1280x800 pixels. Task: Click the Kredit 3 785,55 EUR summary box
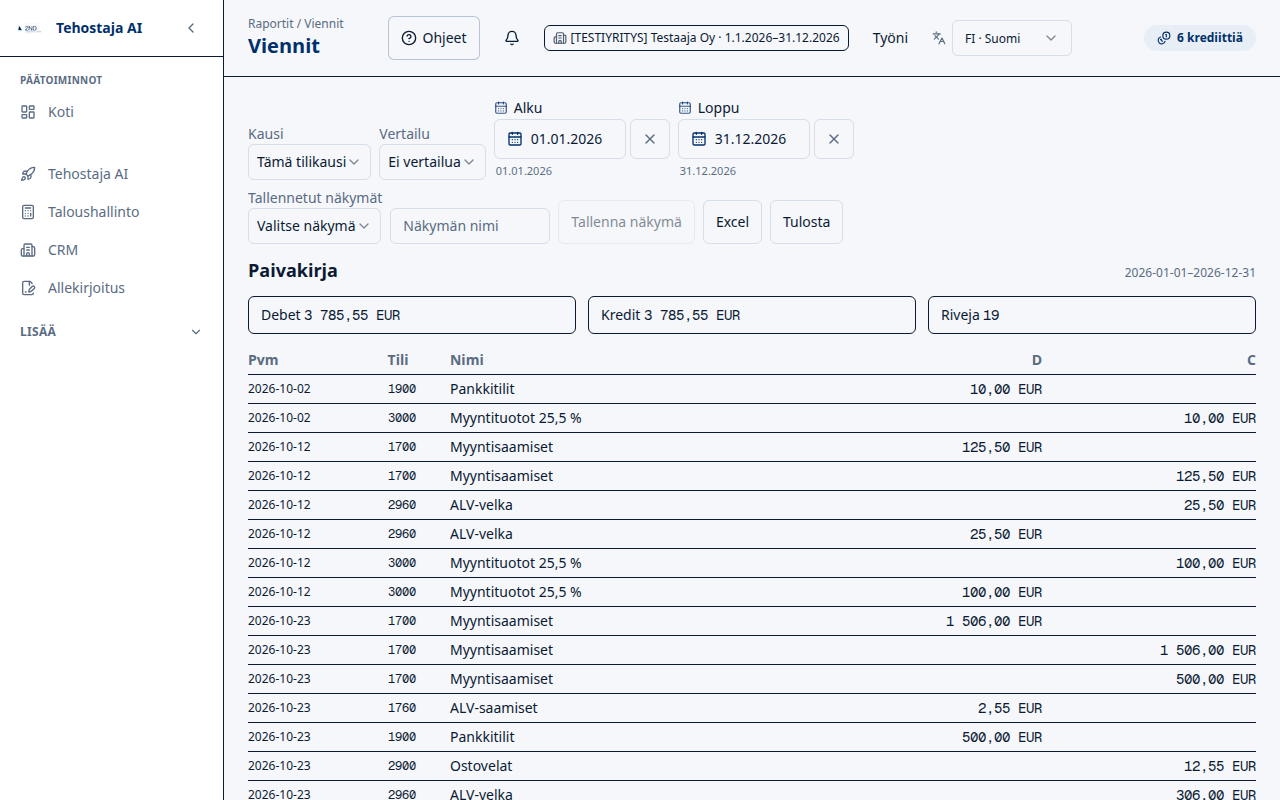[752, 315]
